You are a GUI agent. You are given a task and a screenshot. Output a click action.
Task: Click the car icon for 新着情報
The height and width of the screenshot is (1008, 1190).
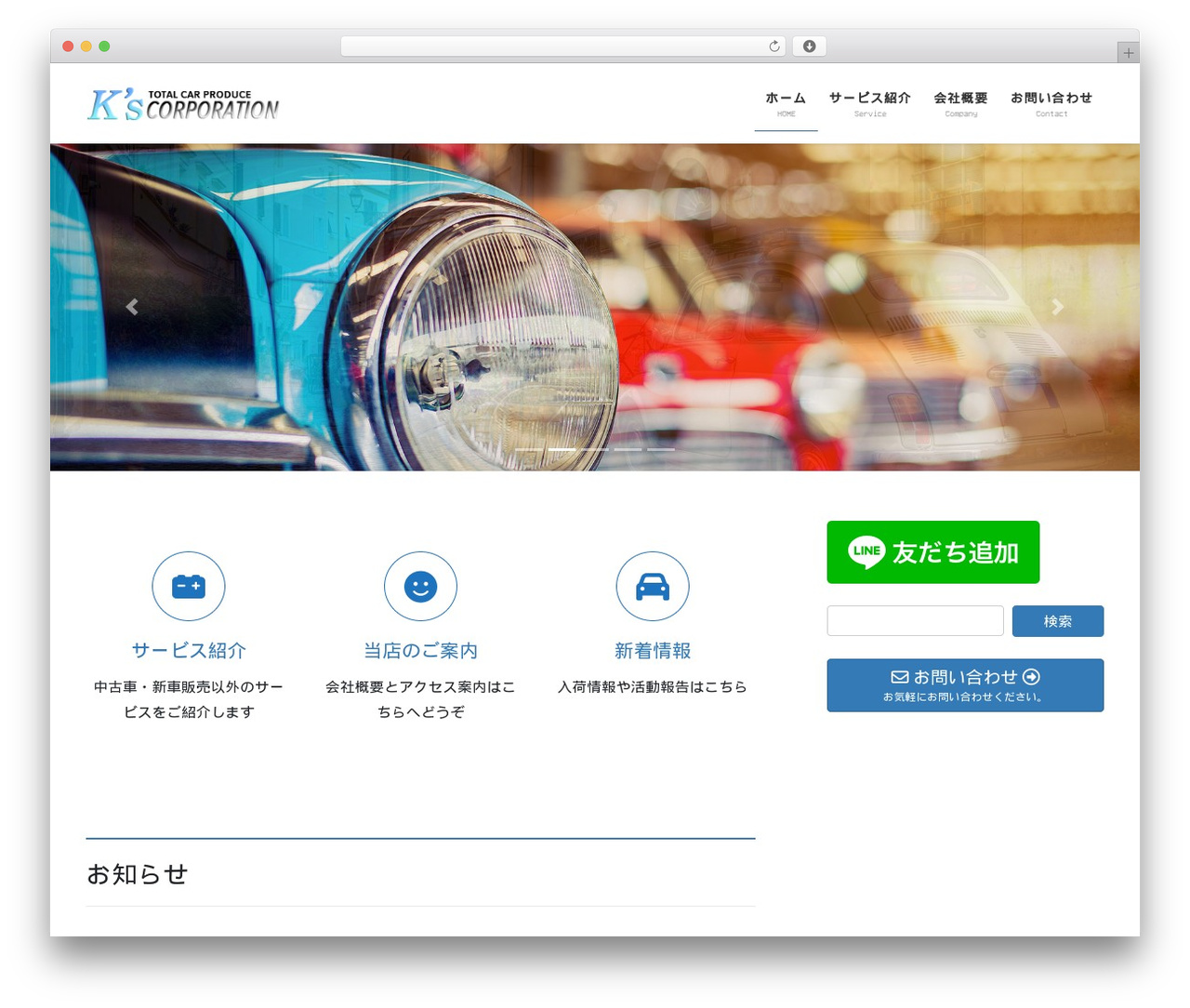tap(653, 586)
